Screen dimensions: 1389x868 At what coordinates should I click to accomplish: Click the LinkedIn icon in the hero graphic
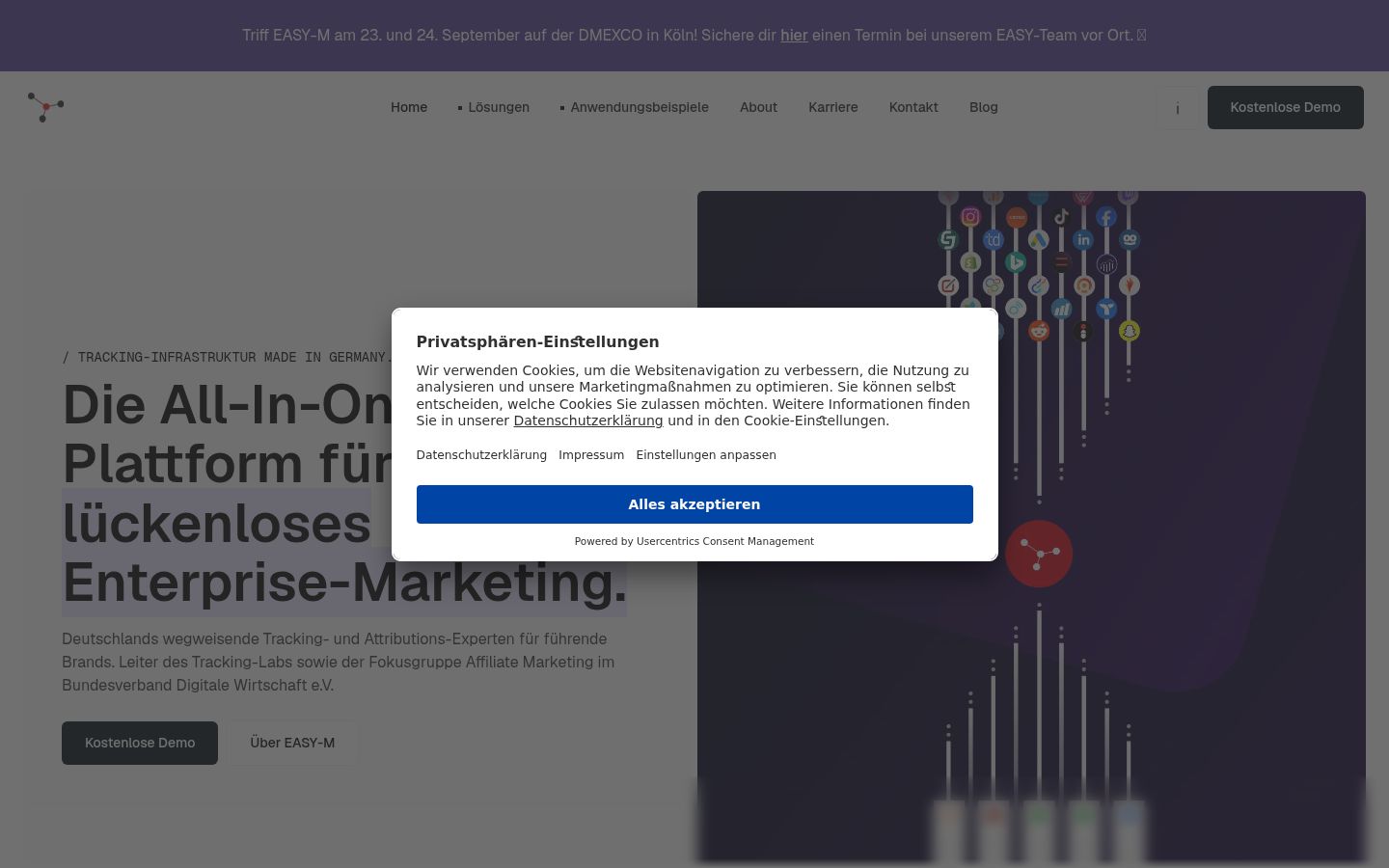[1083, 240]
